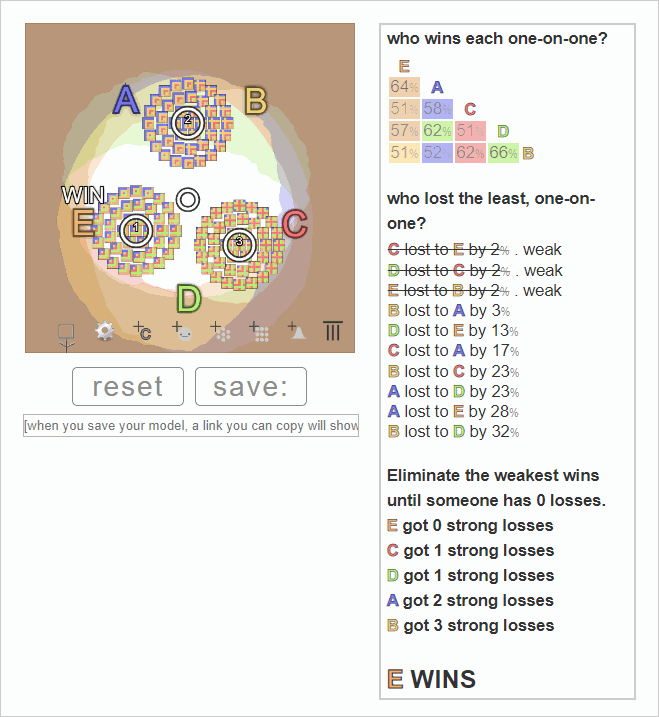Click voter group center numbered 3
Viewport: 659px width, 717px height.
pos(239,245)
